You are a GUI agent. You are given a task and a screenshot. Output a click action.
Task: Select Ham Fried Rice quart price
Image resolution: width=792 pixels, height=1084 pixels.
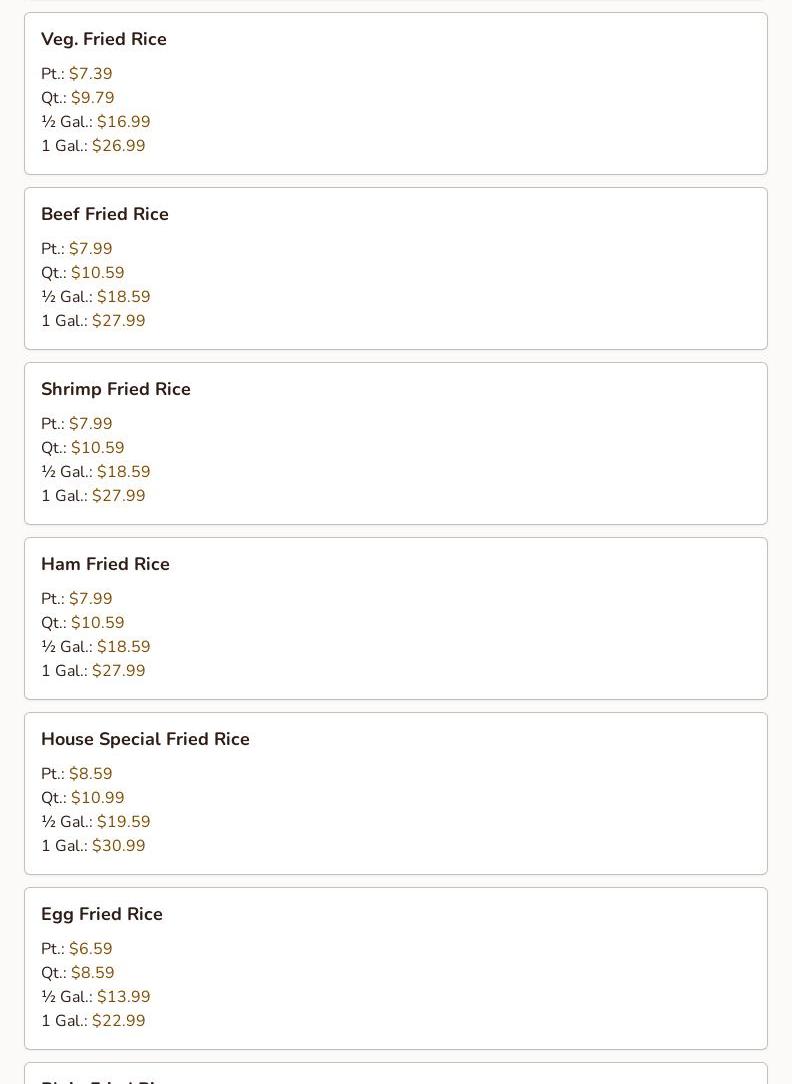[97, 623]
